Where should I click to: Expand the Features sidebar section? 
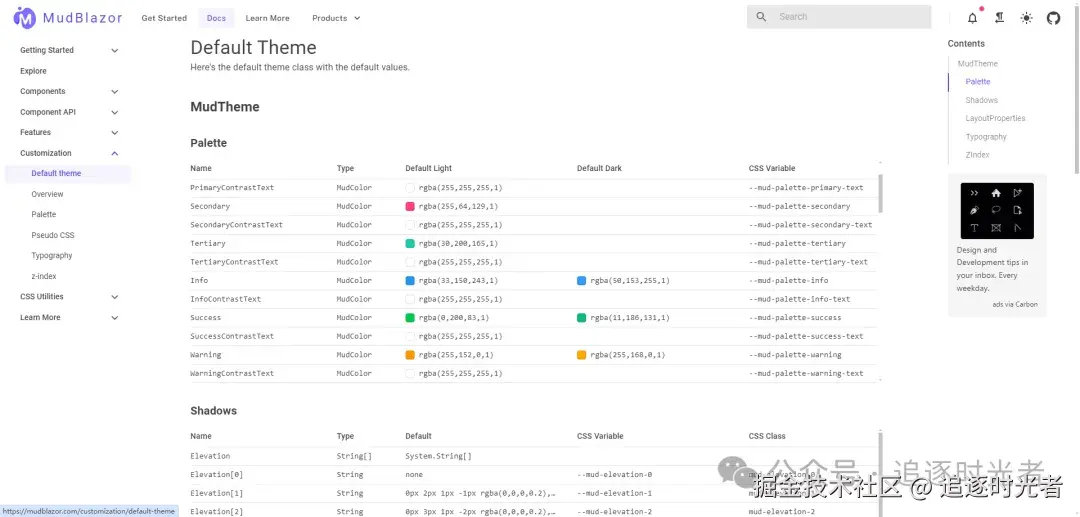(69, 132)
